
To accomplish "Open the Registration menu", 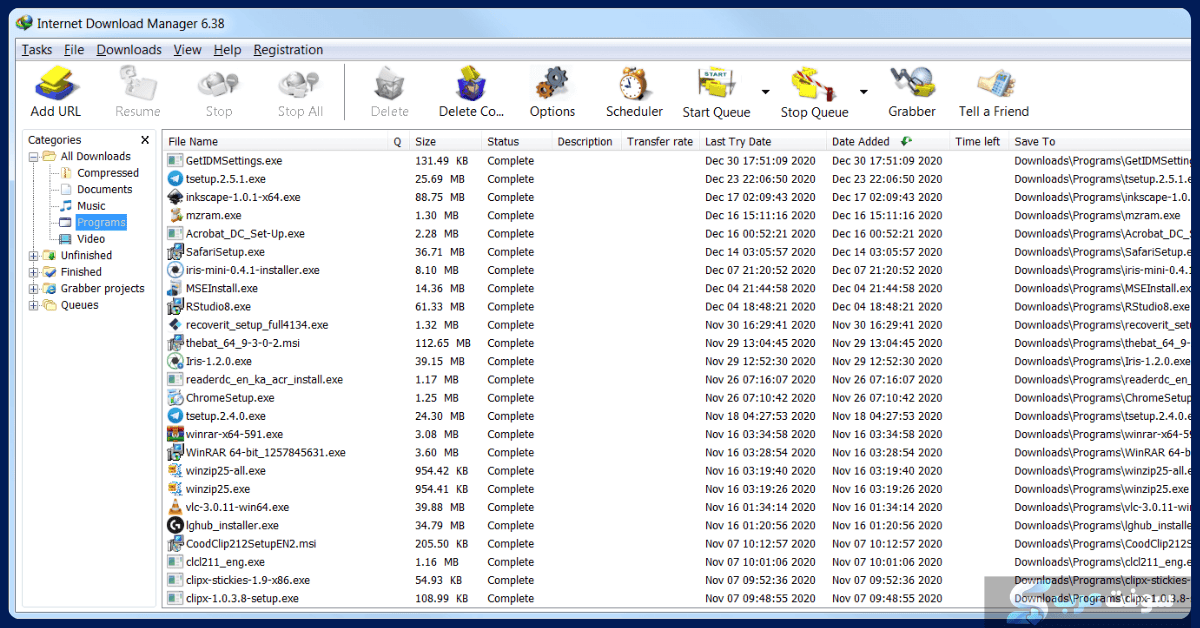I will pyautogui.click(x=288, y=50).
